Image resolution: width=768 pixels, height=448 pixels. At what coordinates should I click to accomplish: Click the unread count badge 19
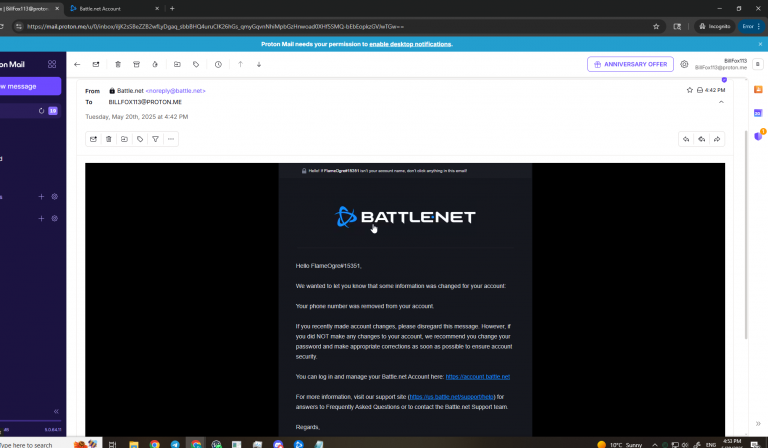[53, 111]
